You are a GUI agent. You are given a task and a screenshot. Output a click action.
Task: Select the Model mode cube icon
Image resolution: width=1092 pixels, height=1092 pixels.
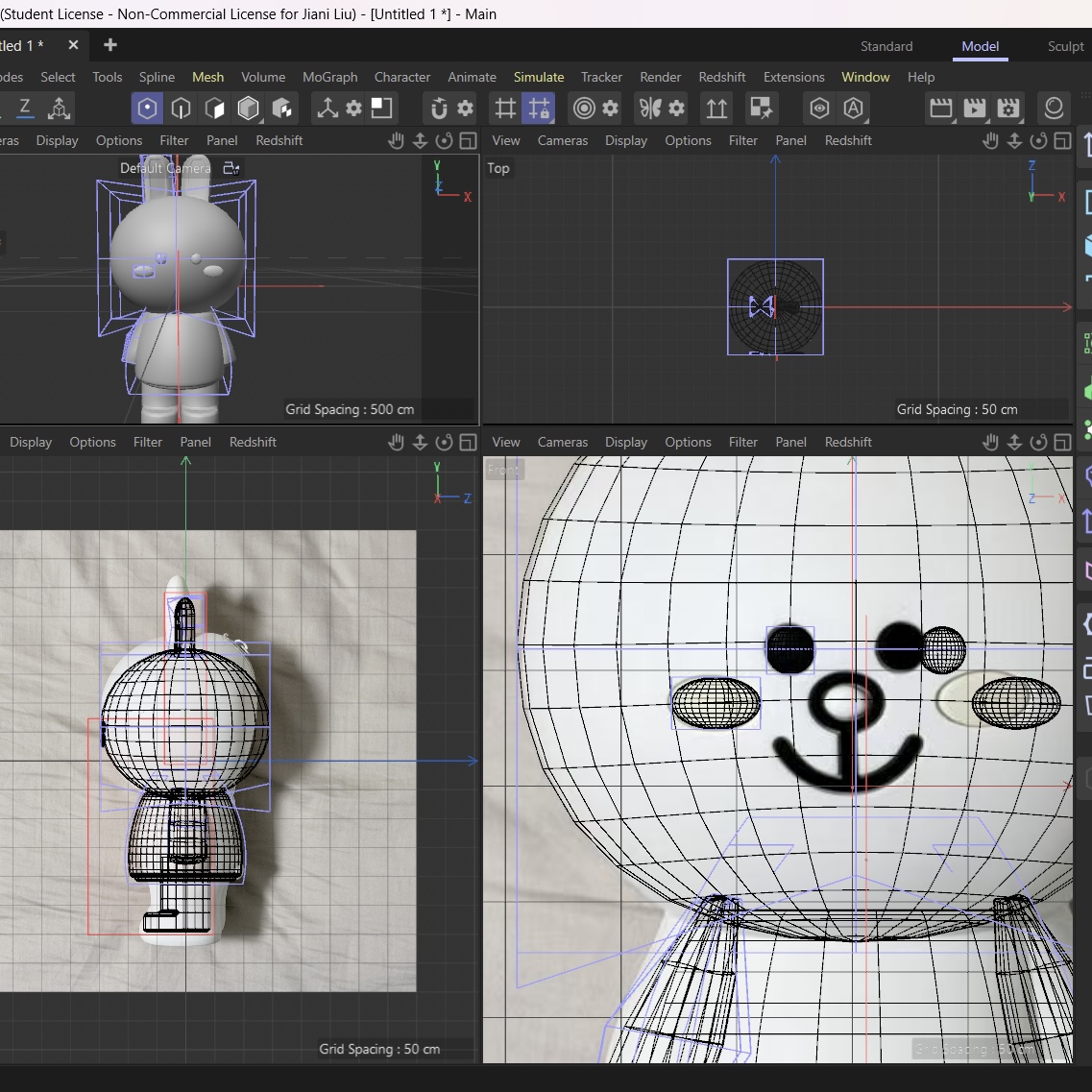249,108
